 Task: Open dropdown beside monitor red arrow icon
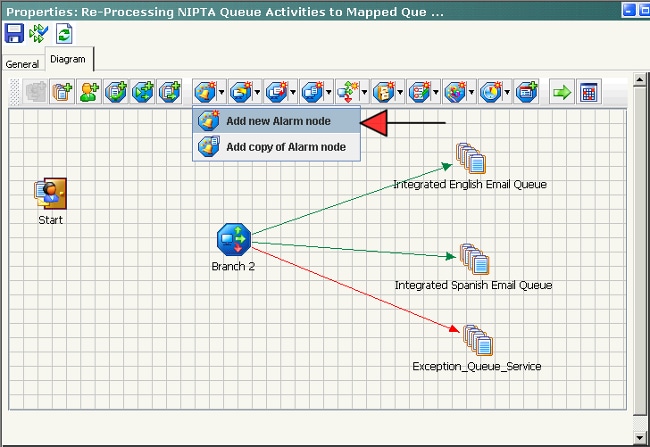pyautogui.click(x=293, y=92)
